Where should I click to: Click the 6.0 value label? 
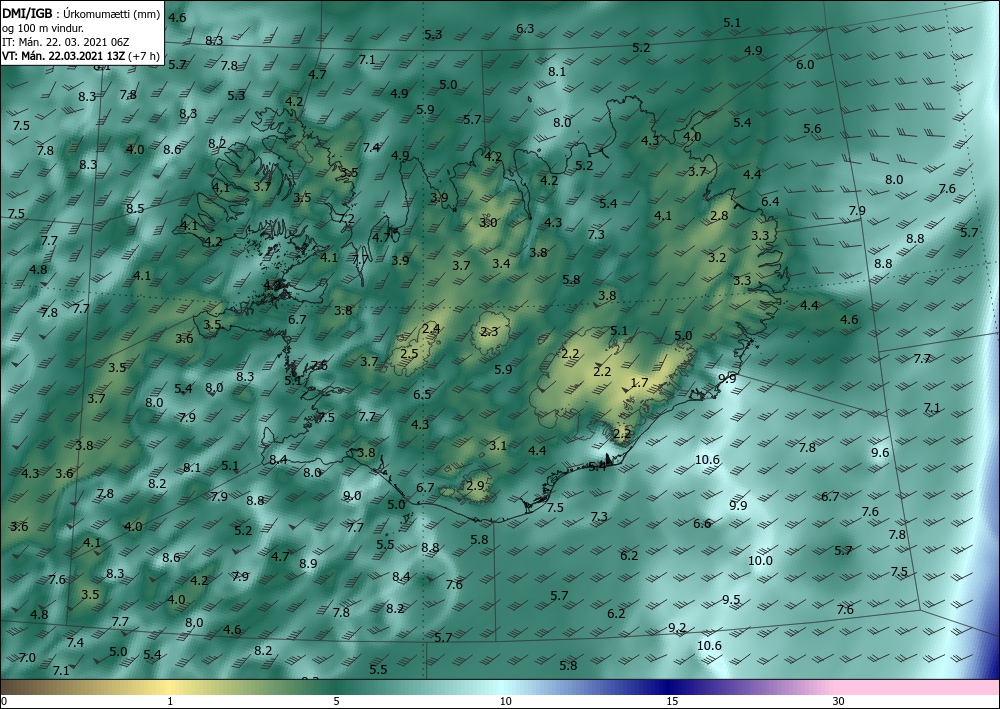click(805, 64)
